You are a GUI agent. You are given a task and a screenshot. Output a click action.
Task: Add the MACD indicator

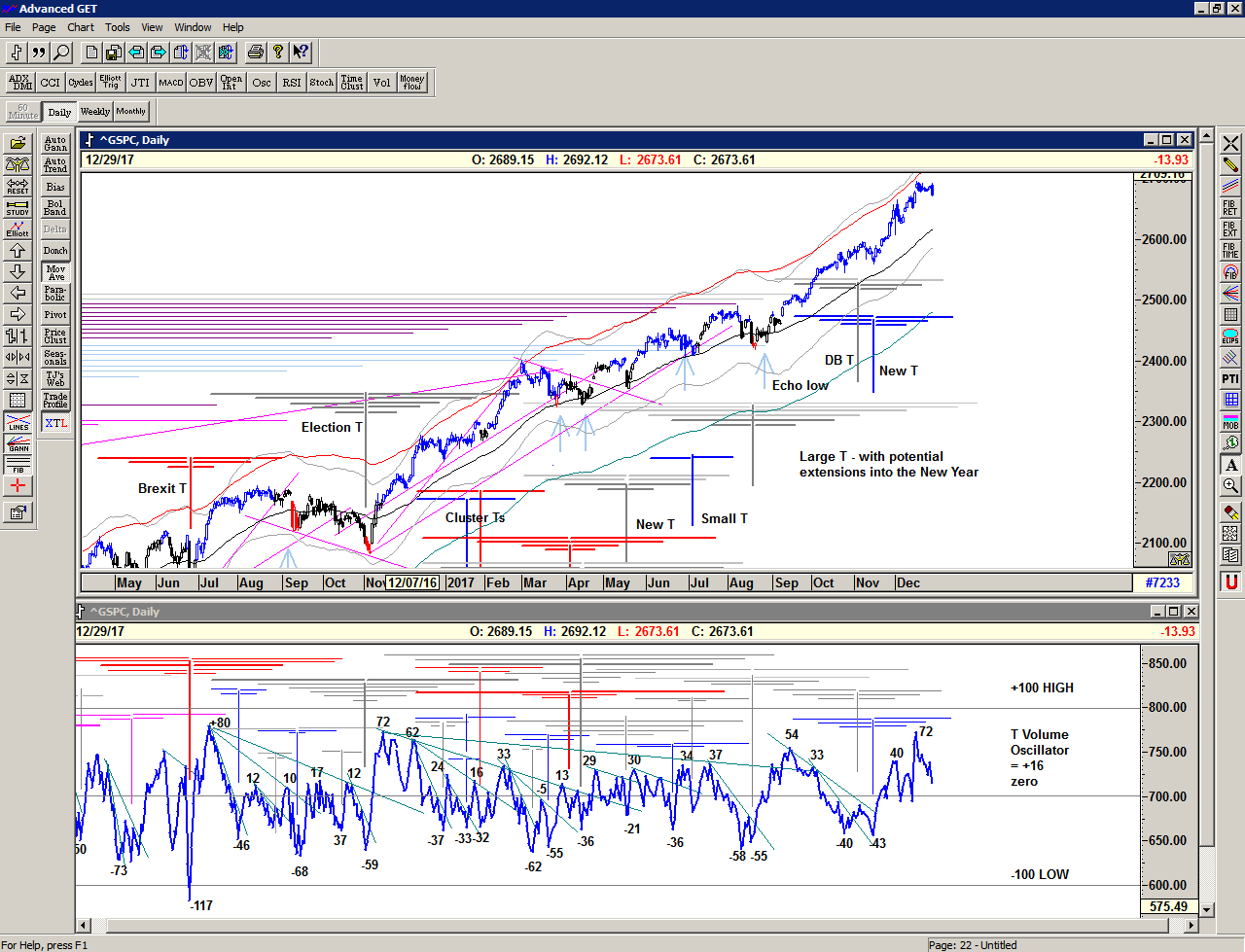pos(171,83)
